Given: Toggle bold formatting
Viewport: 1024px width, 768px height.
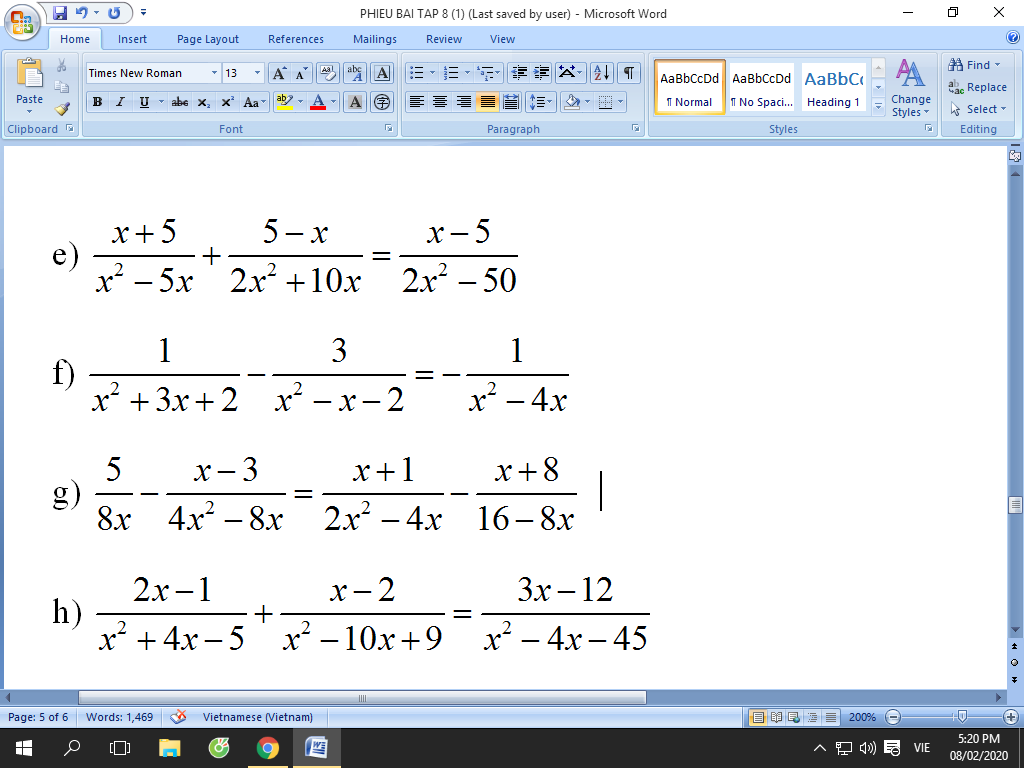Looking at the screenshot, I should tap(97, 102).
